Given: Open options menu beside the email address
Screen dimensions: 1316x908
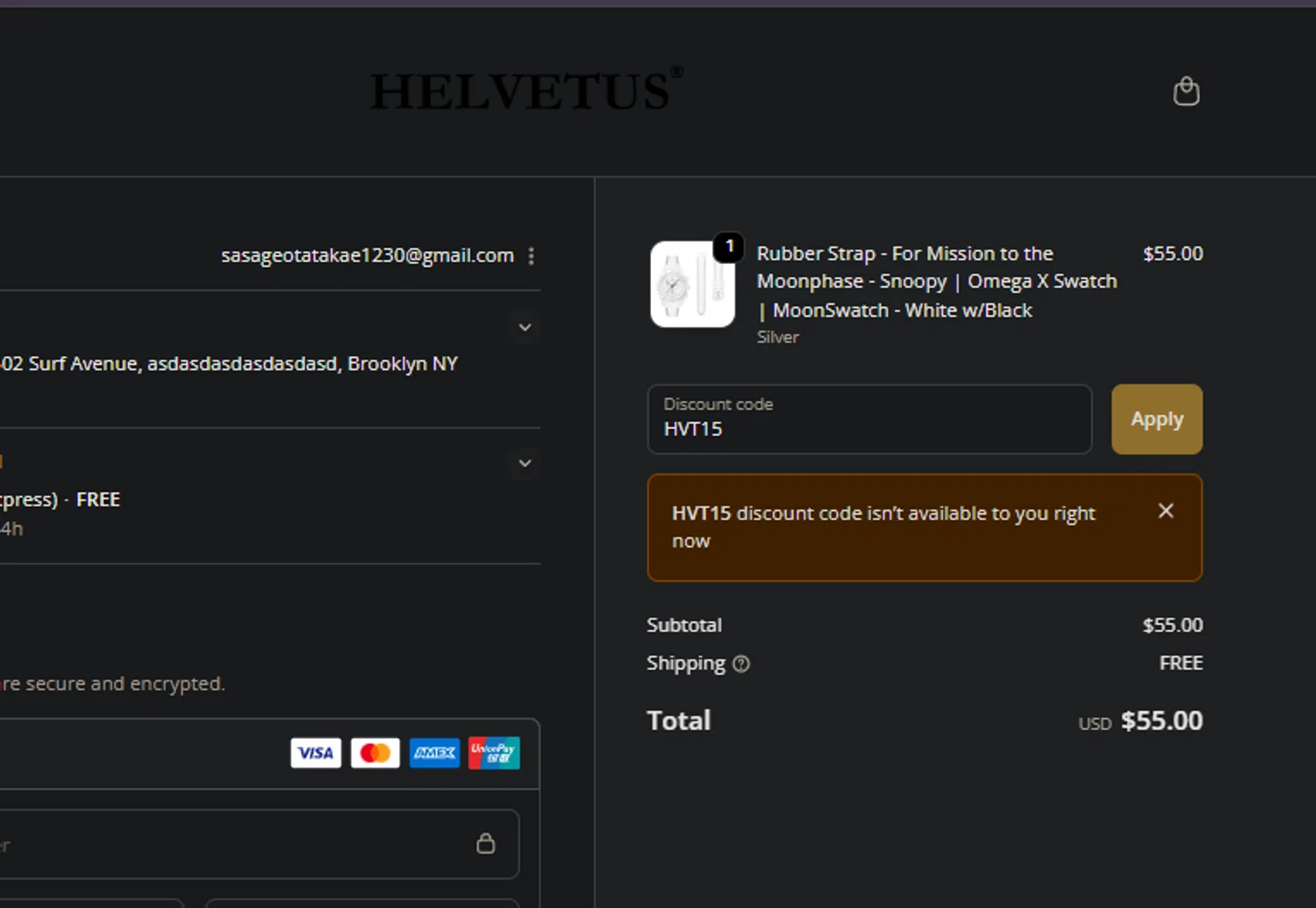Looking at the screenshot, I should (531, 256).
